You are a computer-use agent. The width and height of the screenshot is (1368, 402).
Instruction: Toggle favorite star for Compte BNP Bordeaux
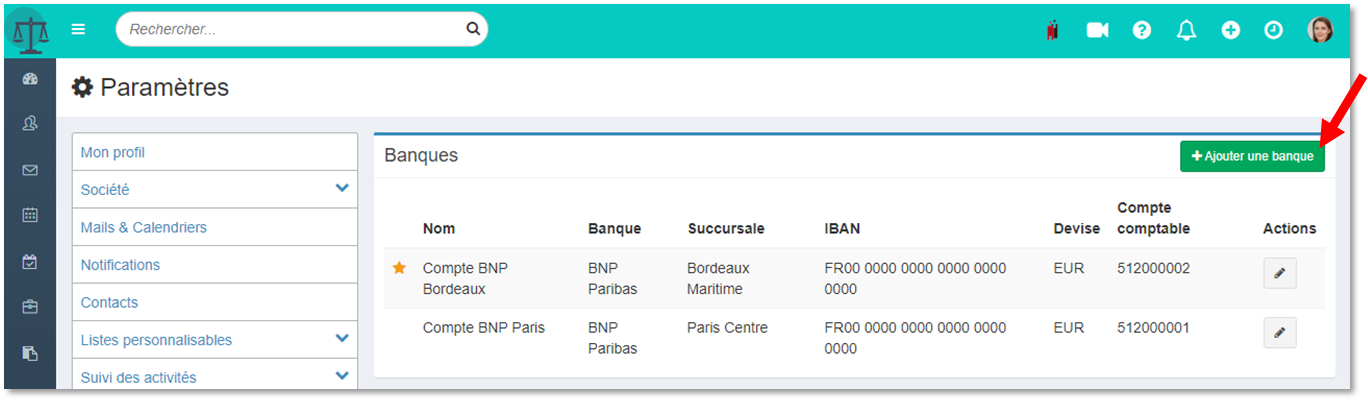pos(399,268)
